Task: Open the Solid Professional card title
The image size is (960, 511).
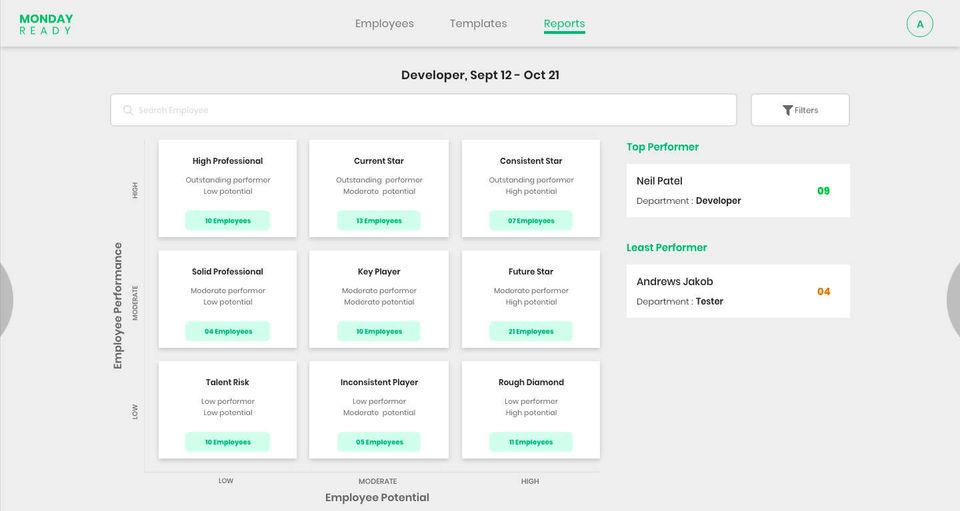Action: click(x=228, y=272)
